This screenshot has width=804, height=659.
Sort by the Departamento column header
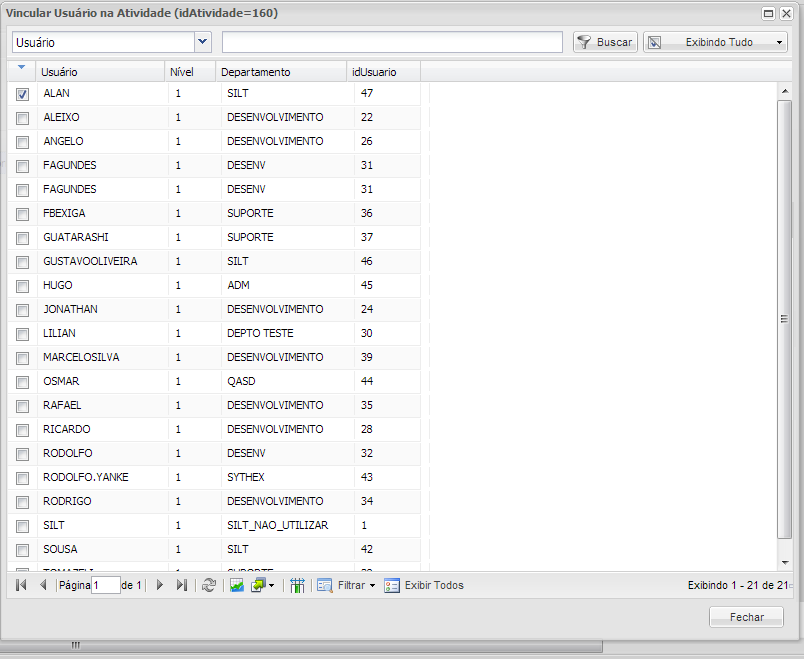click(x=281, y=72)
